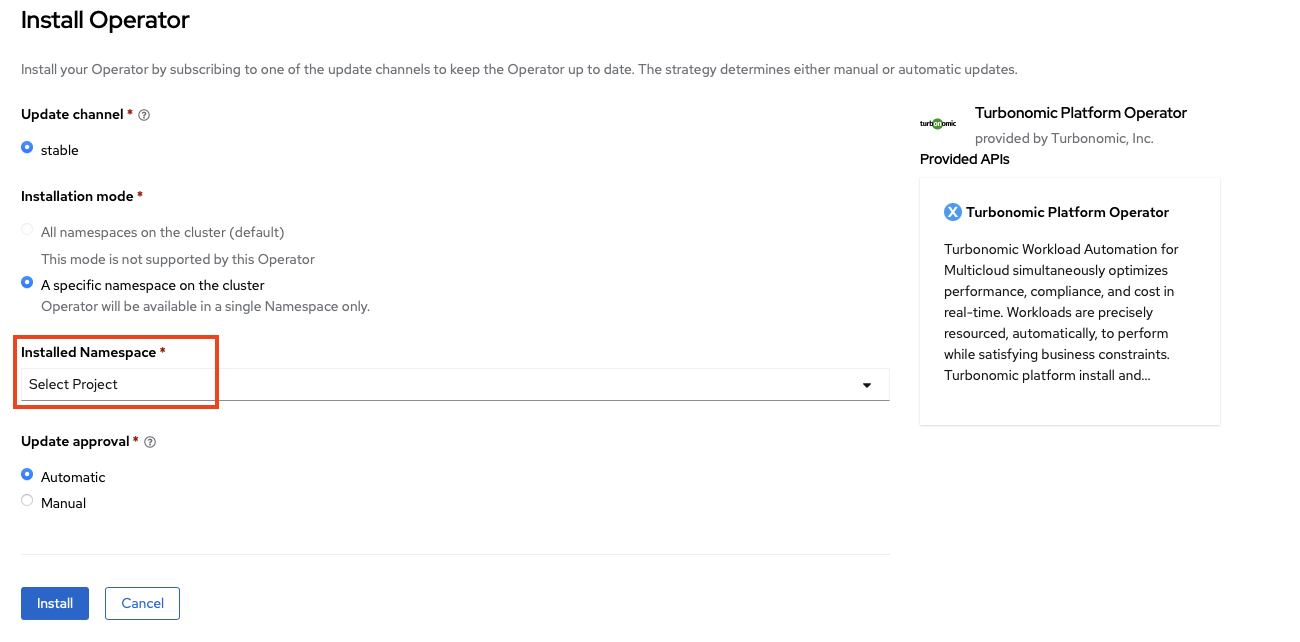Click the Installation mode label

(x=76, y=196)
